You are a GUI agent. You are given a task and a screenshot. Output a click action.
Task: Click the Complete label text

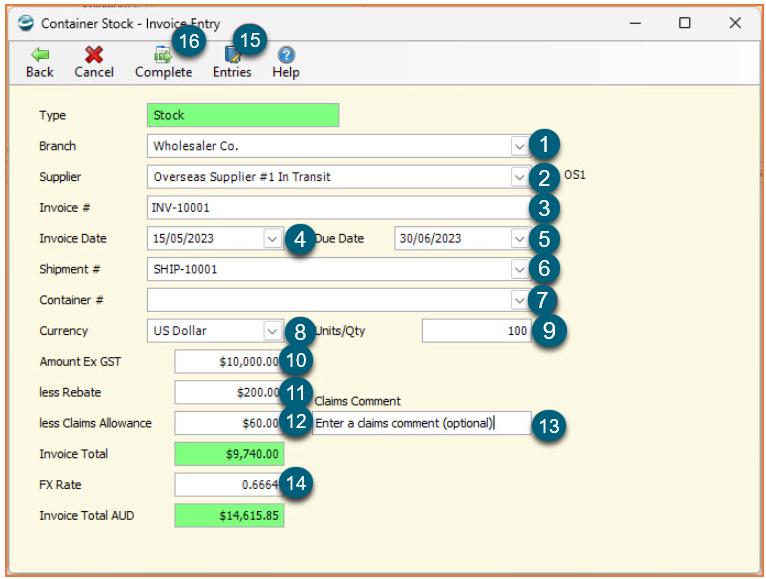tap(164, 72)
